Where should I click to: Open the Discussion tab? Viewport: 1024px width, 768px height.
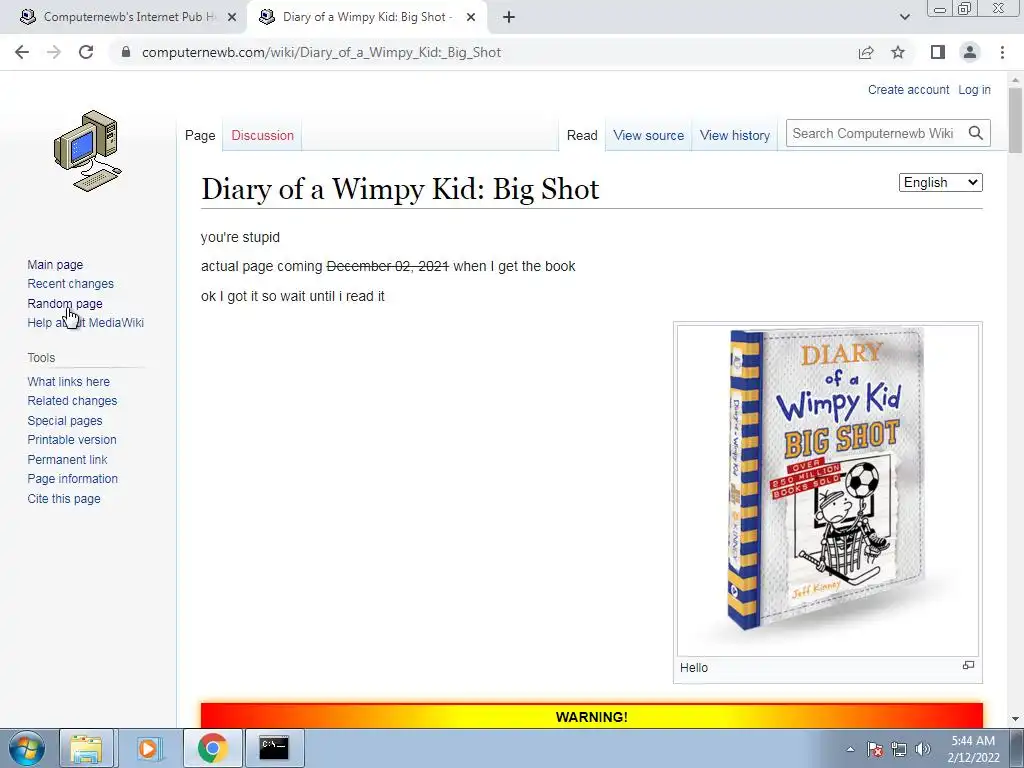pos(263,135)
